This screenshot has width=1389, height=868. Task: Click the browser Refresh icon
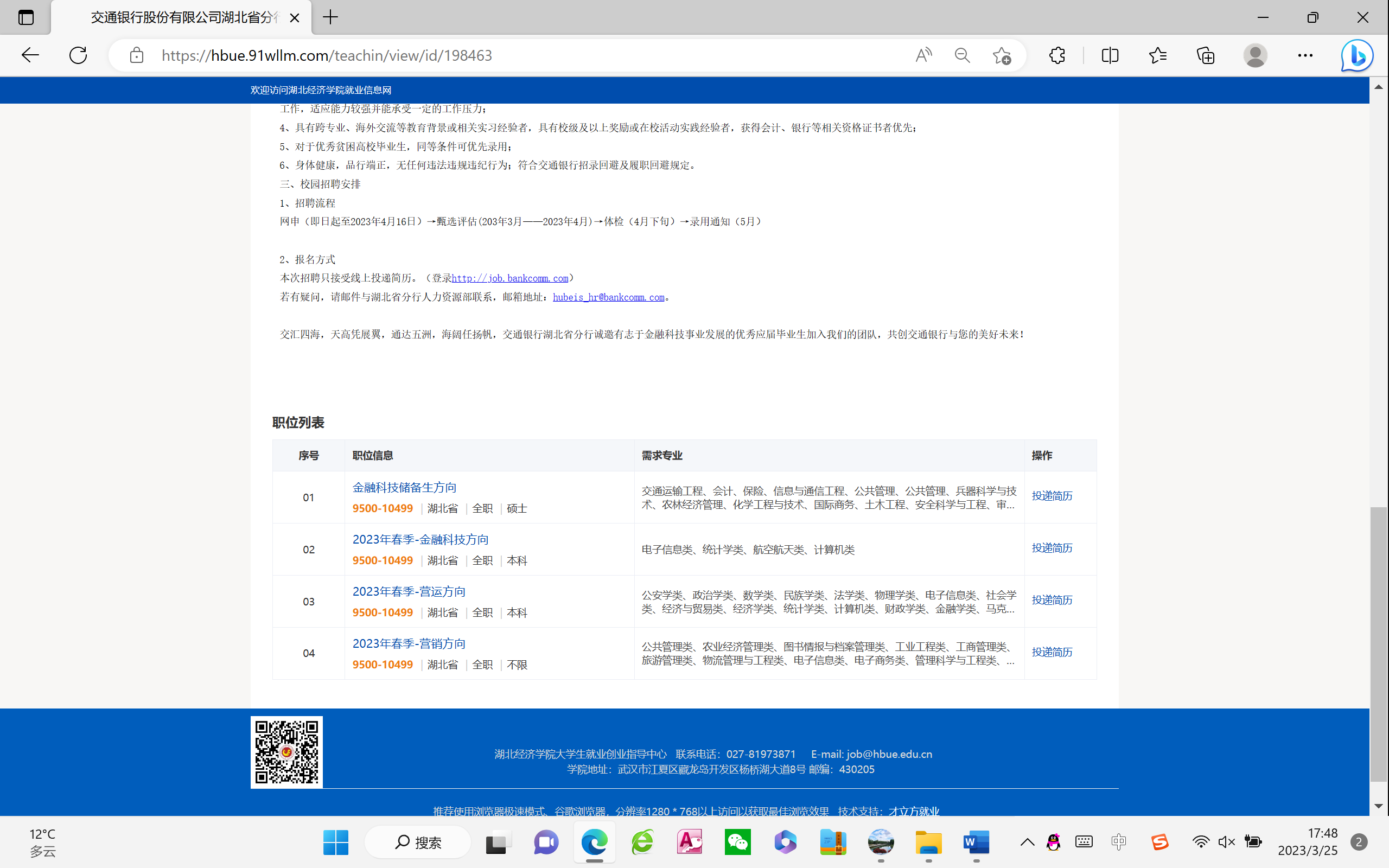pos(78,56)
